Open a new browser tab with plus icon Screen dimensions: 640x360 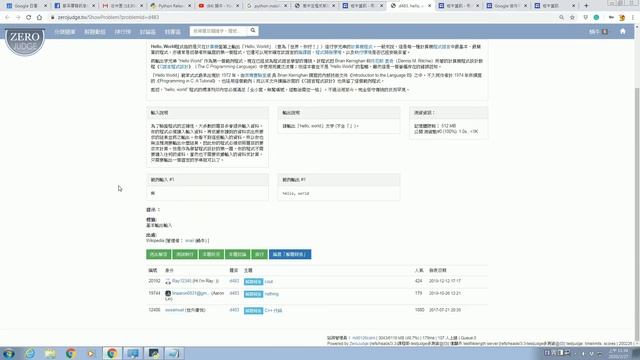coord(586,6)
